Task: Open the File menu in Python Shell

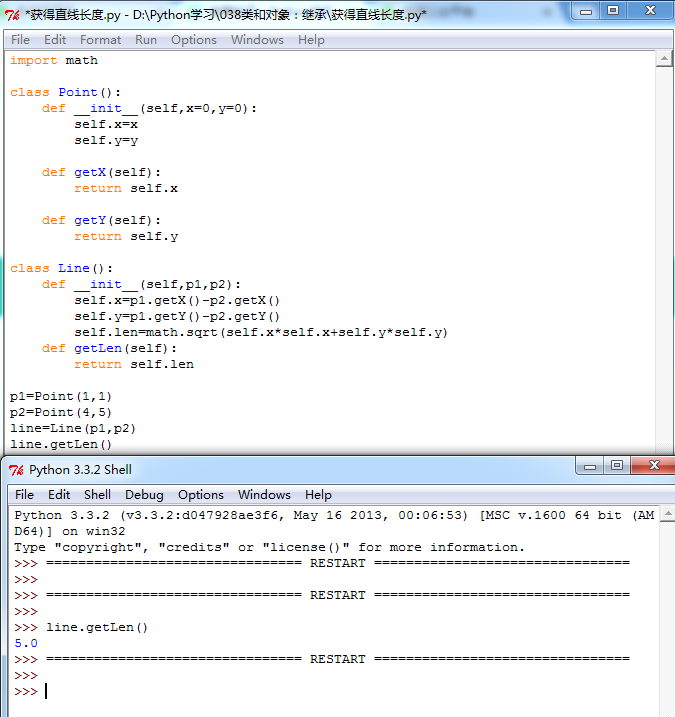Action: pyautogui.click(x=25, y=495)
